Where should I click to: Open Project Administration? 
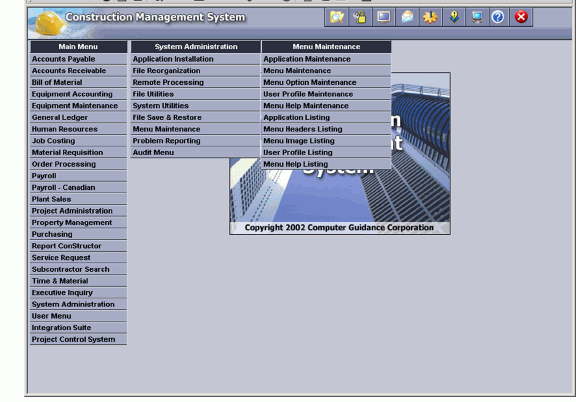pos(79,211)
